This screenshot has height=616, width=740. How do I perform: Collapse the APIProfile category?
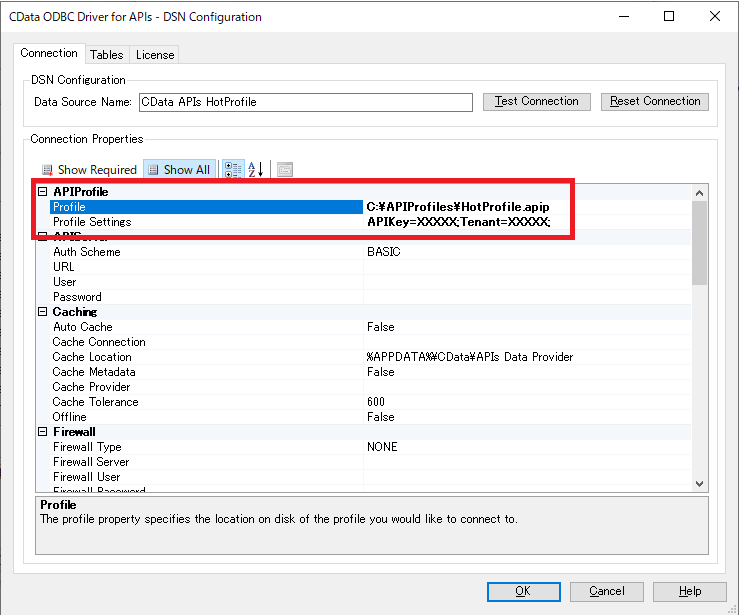pyautogui.click(x=42, y=192)
